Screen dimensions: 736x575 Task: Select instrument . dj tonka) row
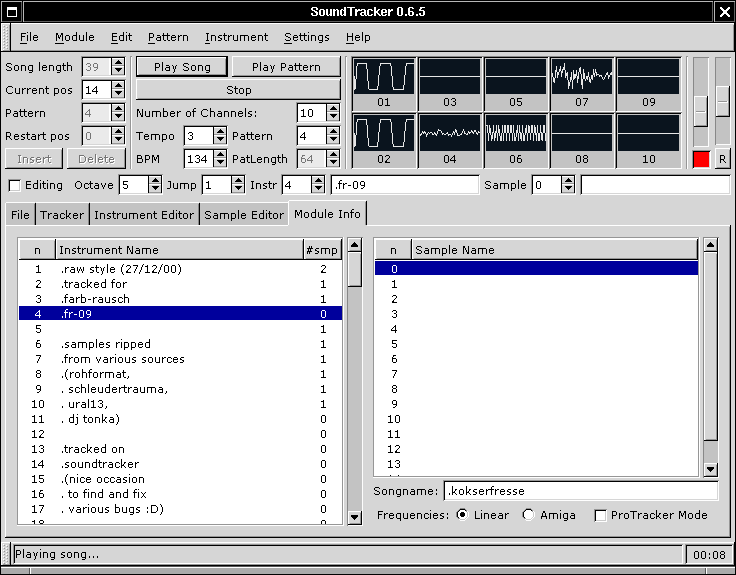coord(180,419)
